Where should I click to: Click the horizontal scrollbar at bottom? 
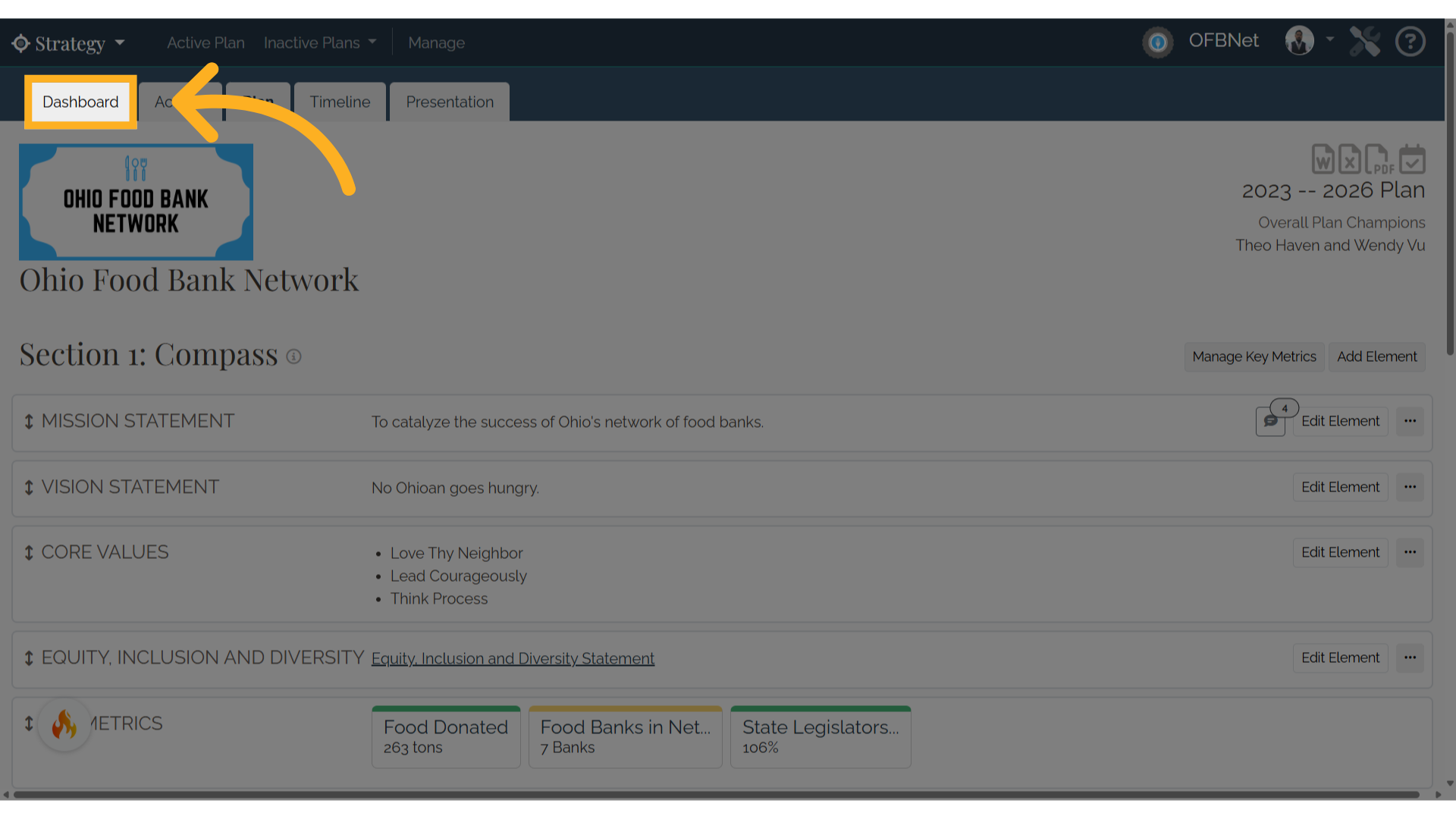coord(717,795)
